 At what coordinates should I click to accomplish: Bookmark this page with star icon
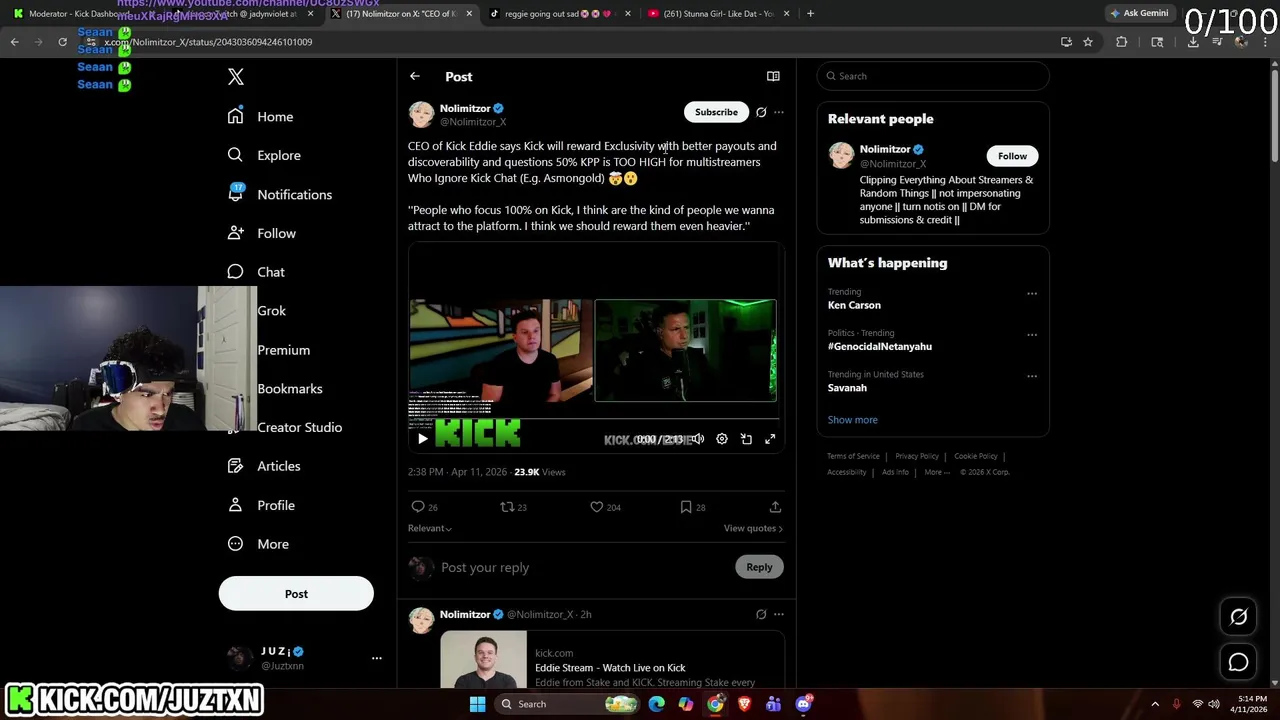[x=1088, y=42]
